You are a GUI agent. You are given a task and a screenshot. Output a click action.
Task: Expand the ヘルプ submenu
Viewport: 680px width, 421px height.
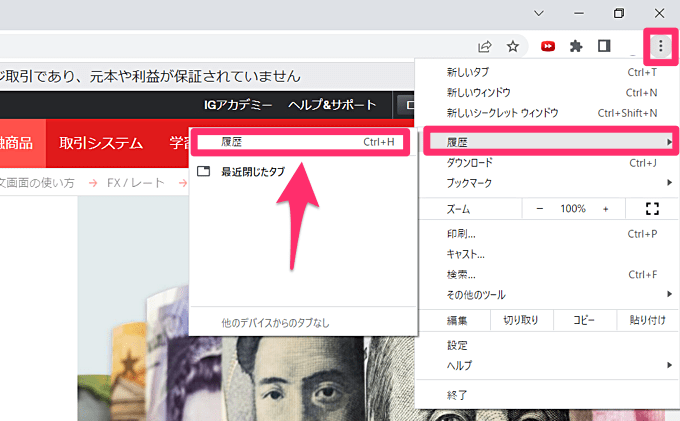click(x=546, y=365)
